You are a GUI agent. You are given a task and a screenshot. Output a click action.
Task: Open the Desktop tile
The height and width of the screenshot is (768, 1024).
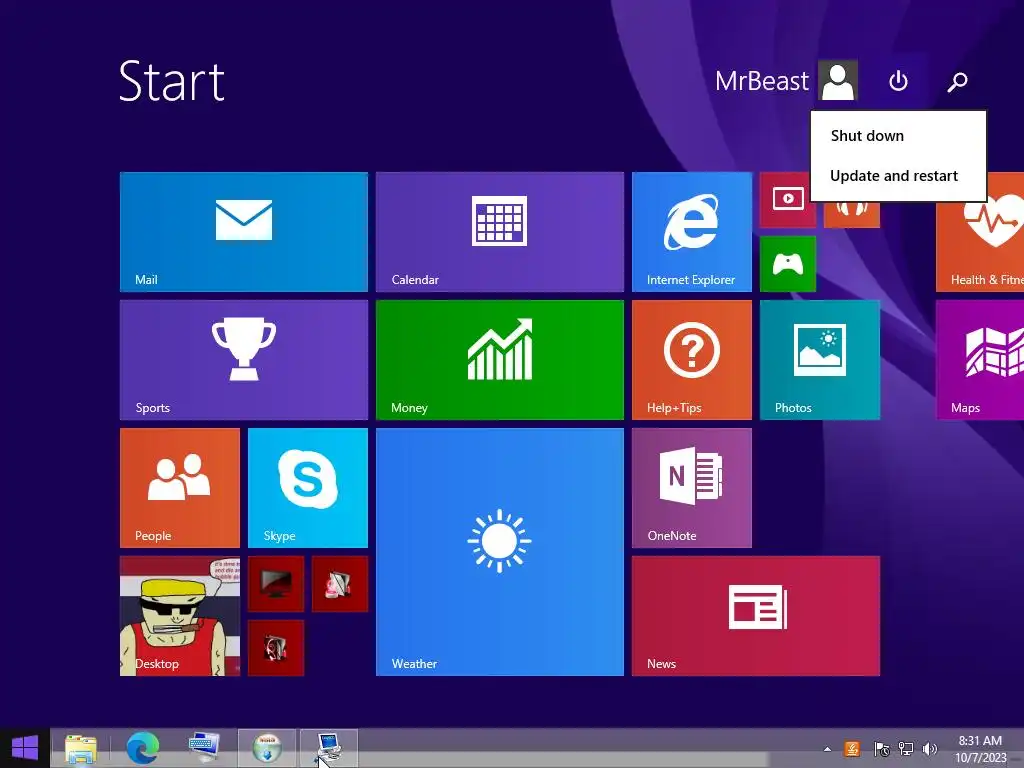point(180,616)
